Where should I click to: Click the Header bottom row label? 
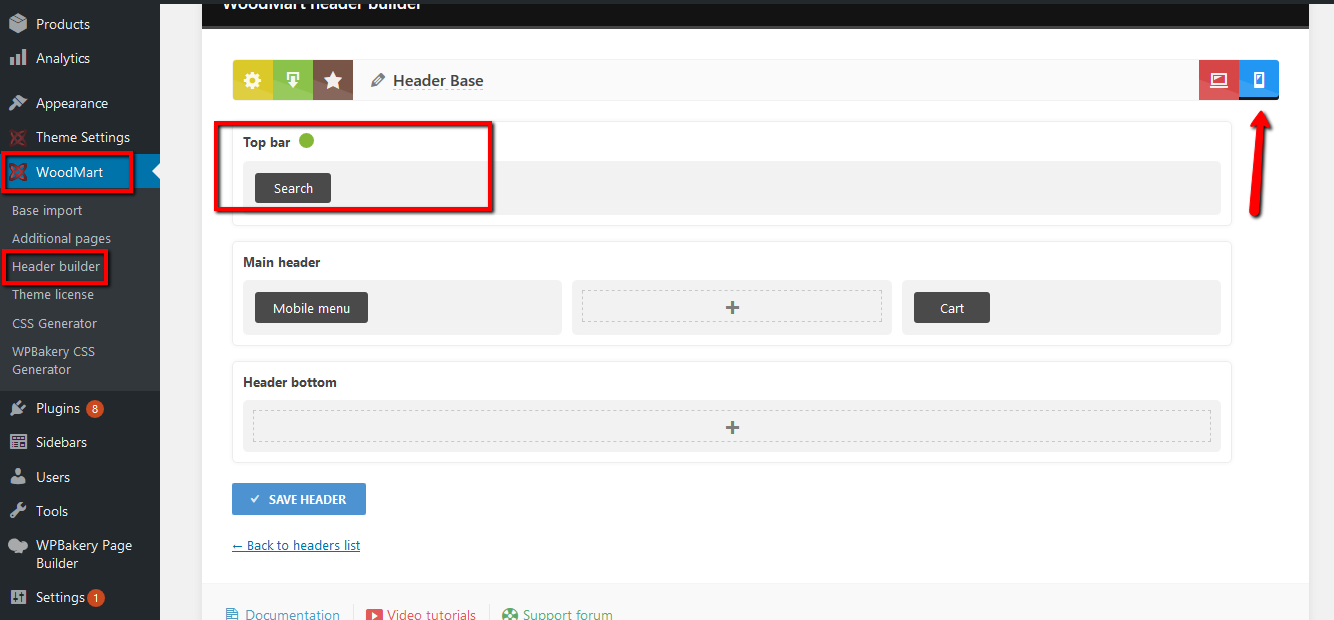(x=290, y=382)
